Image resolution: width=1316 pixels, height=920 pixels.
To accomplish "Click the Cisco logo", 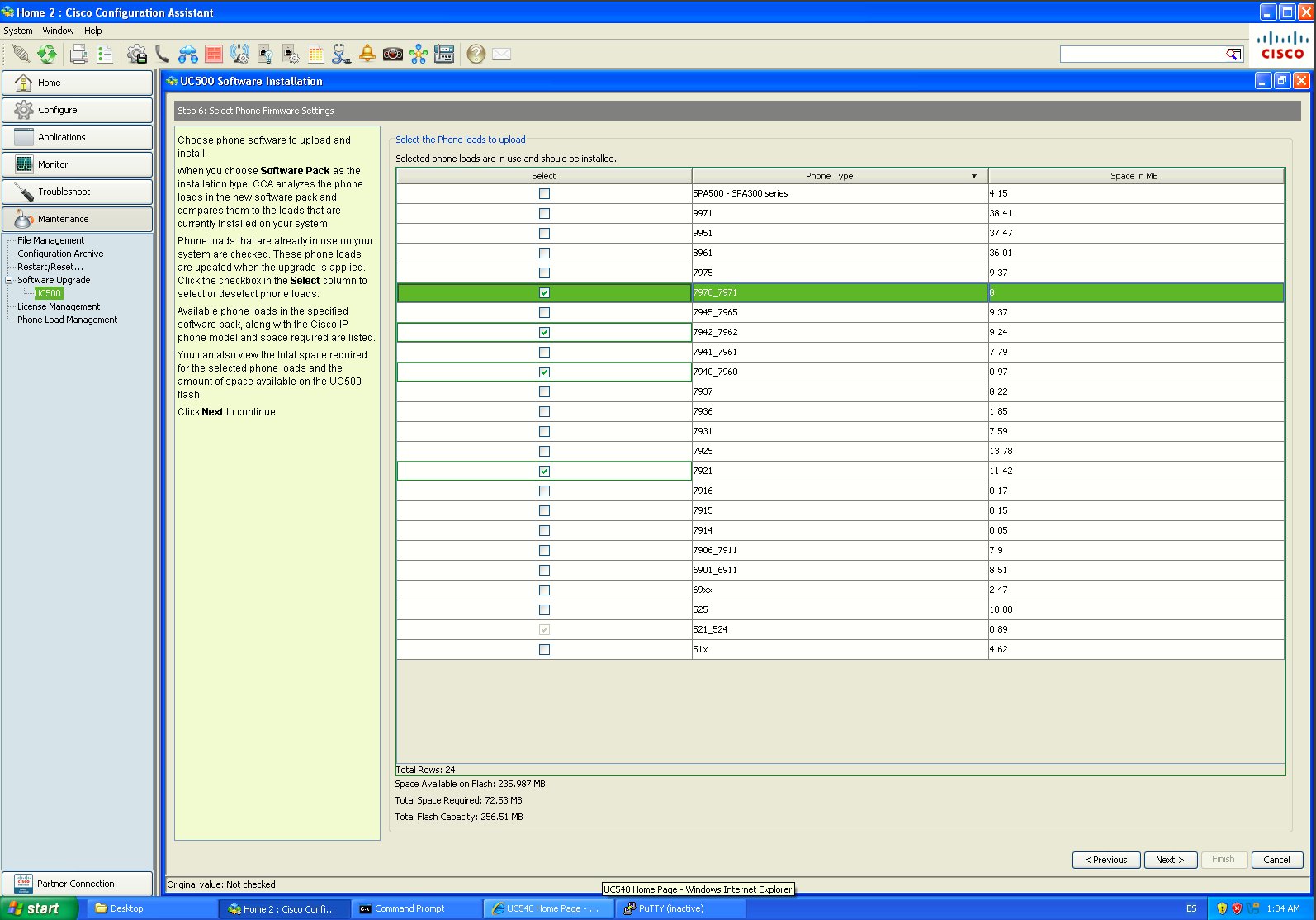I will click(1282, 46).
